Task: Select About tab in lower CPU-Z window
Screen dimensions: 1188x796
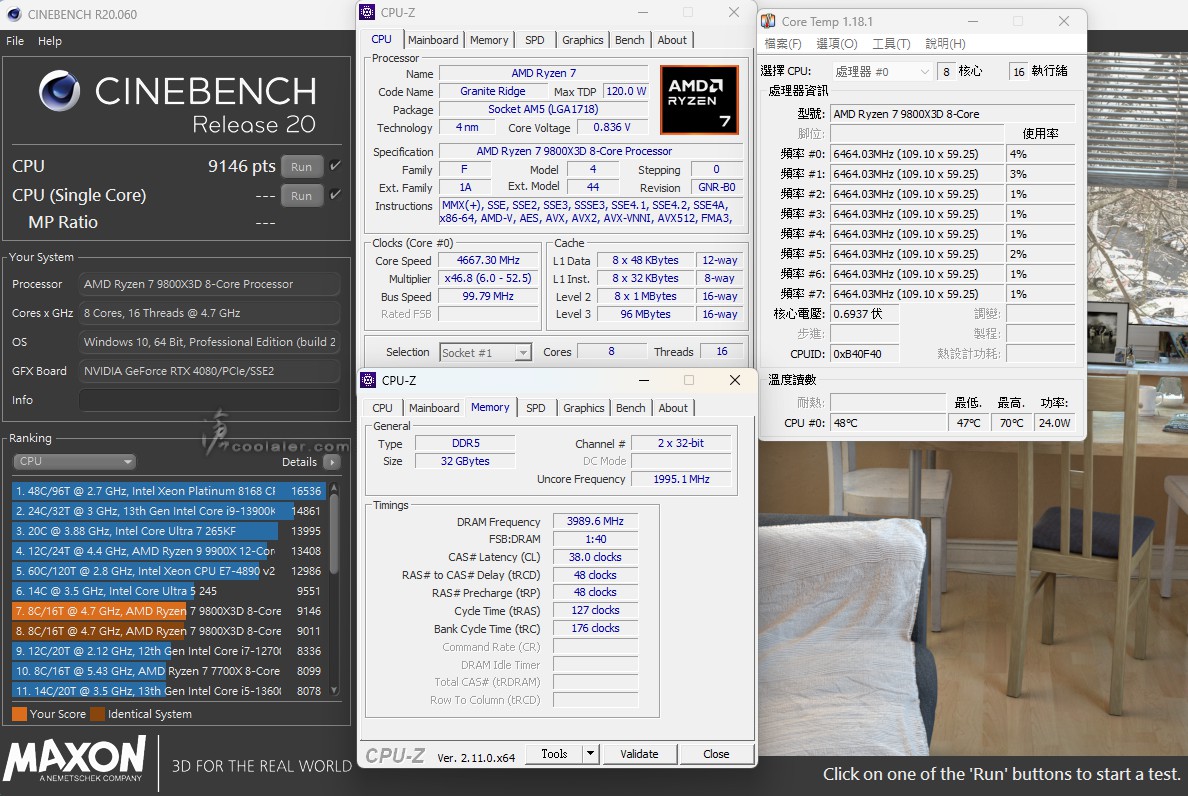Action: coord(673,408)
